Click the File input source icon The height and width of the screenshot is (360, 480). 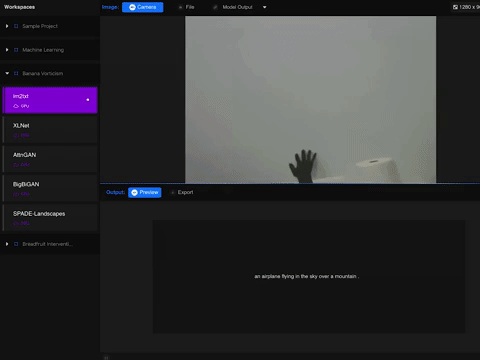180,7
